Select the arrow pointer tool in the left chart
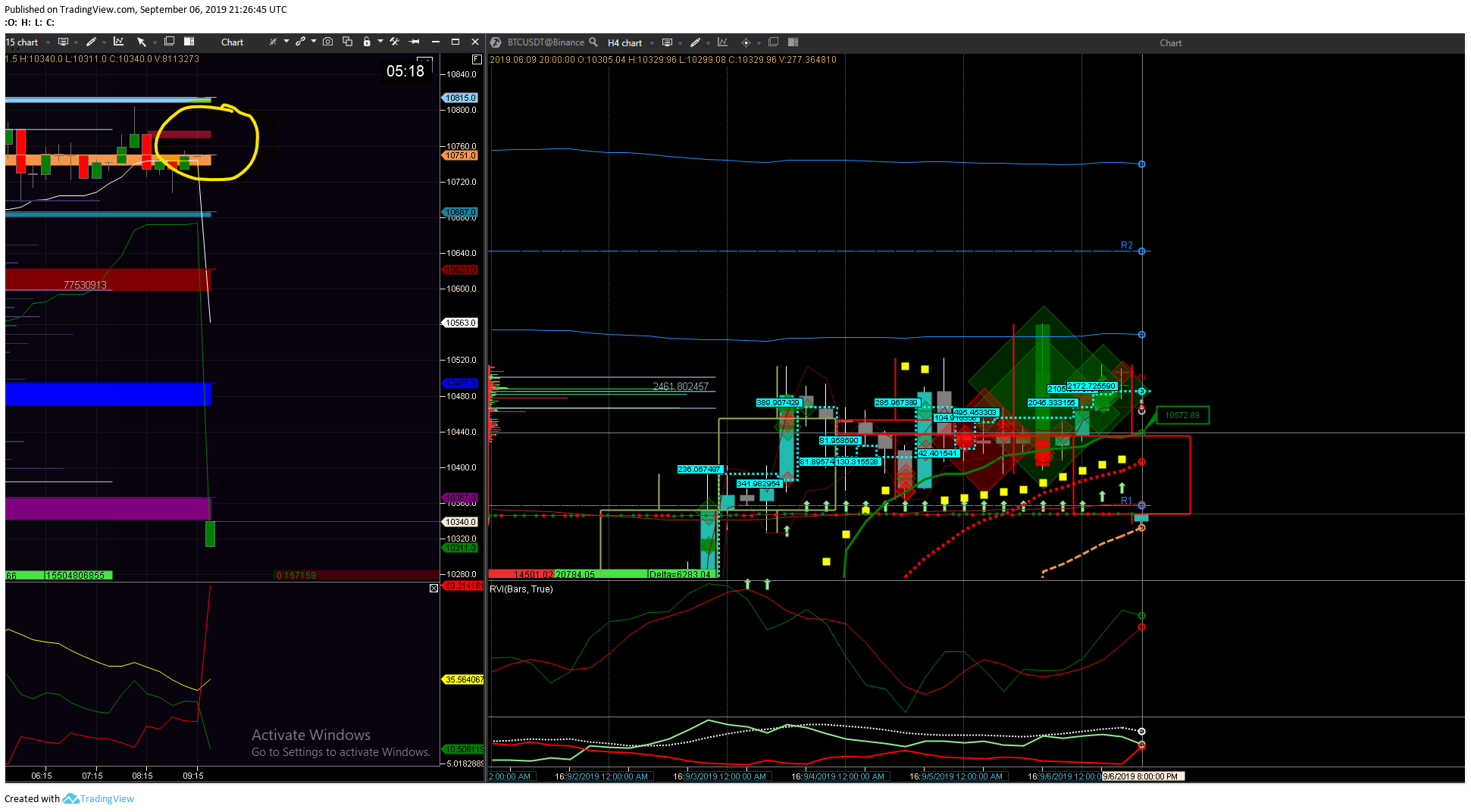Screen dimensions: 1471x812 [142, 42]
